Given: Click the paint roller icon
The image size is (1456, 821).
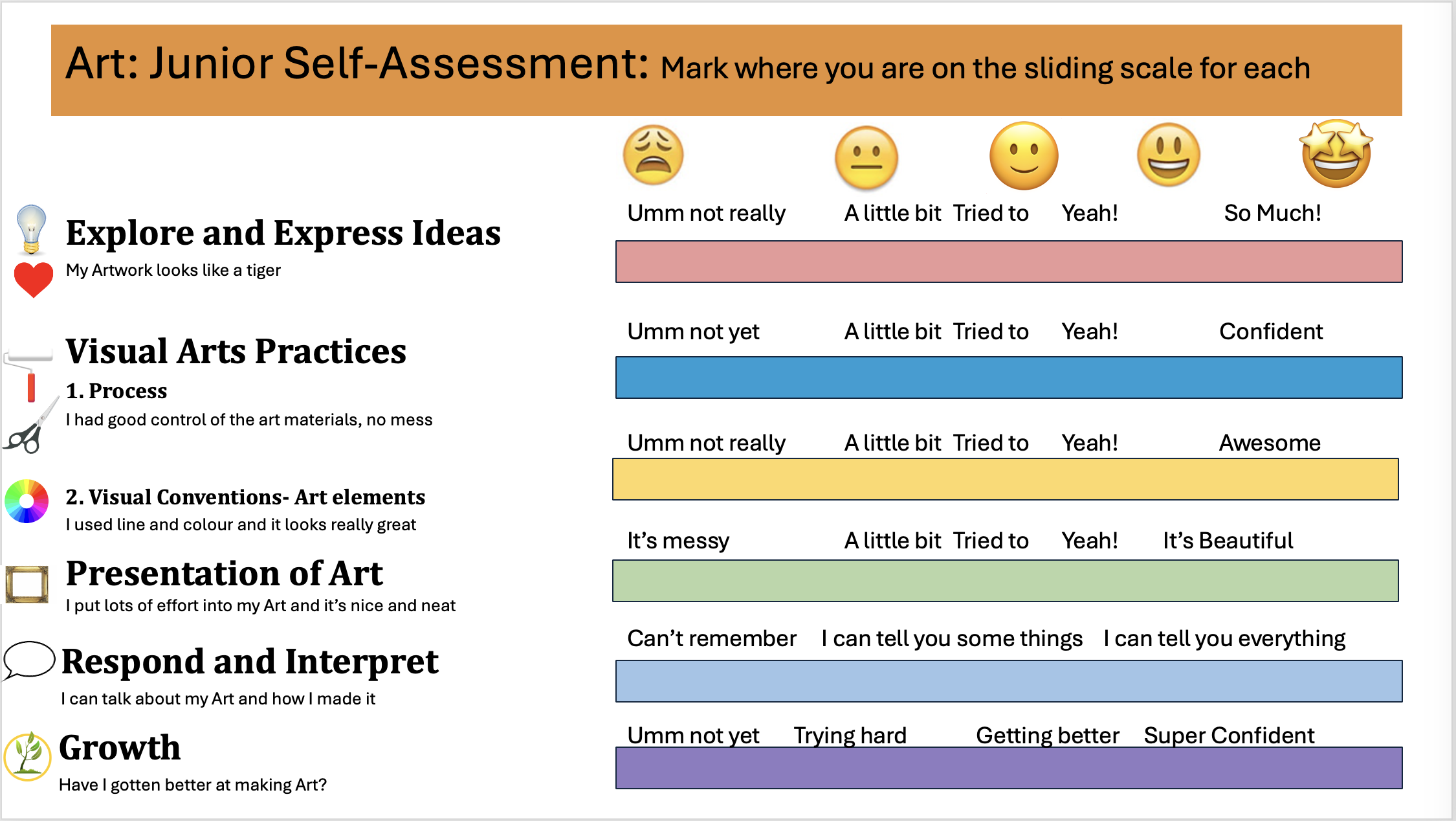Looking at the screenshot, I should 28,376.
